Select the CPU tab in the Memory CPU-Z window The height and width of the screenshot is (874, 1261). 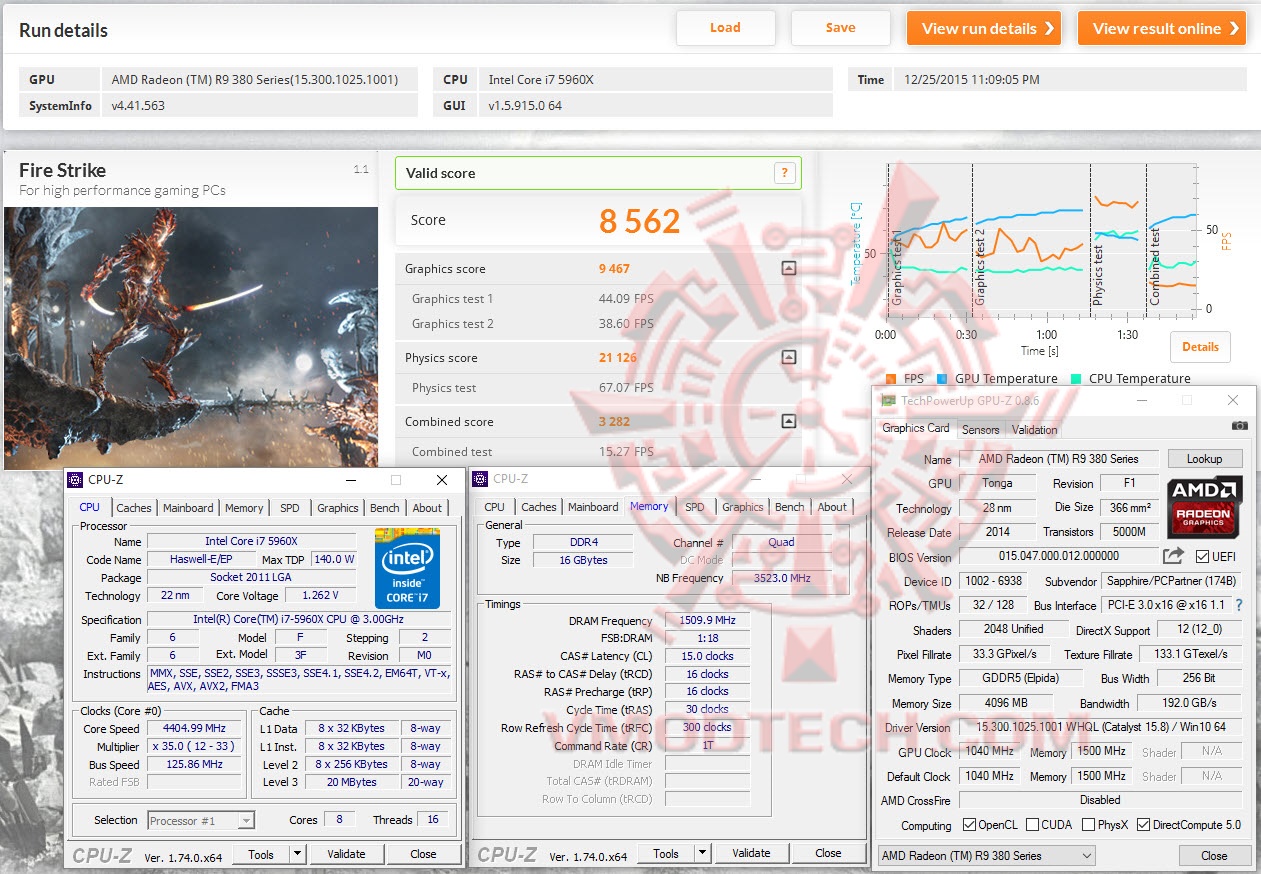(x=494, y=507)
